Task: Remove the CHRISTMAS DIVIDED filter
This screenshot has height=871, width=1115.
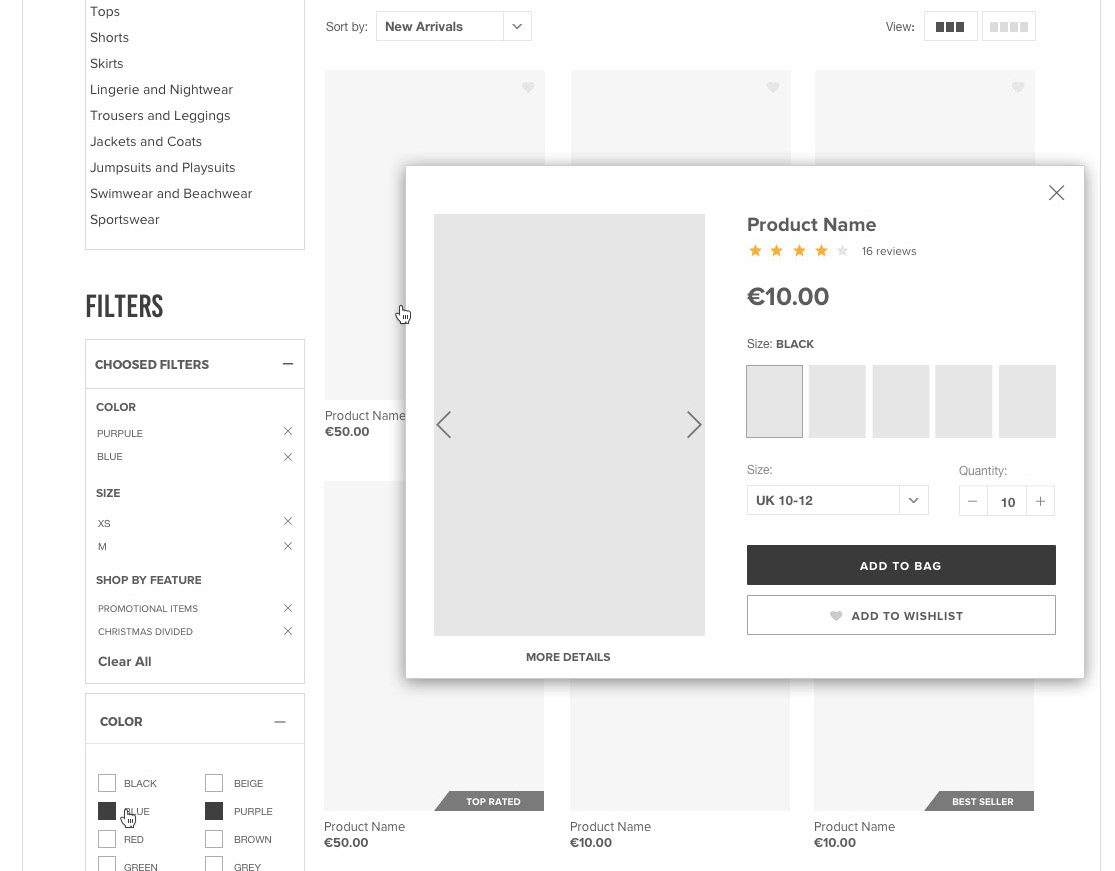Action: 288,631
